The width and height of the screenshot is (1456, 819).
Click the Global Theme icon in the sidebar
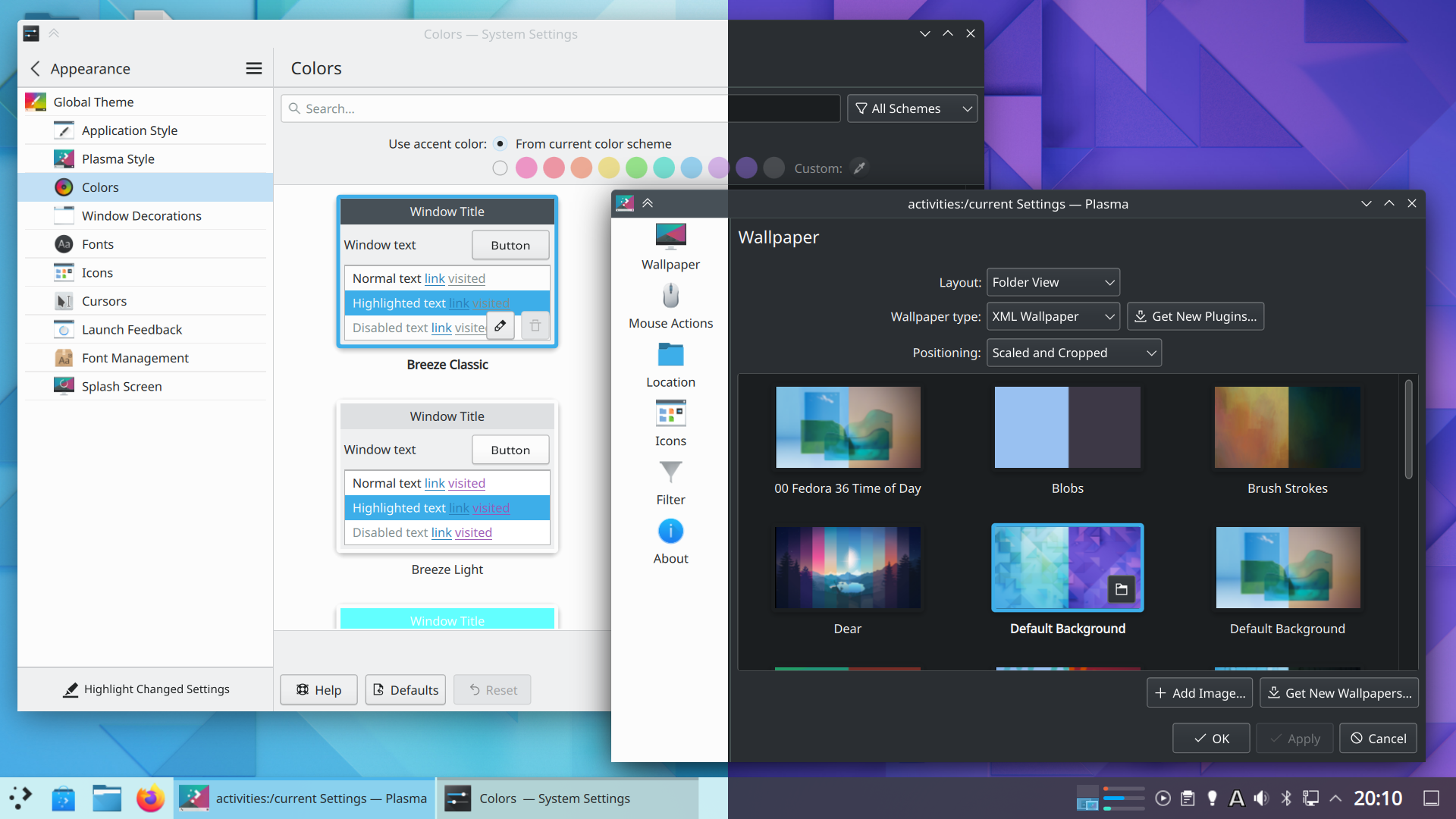tap(36, 102)
